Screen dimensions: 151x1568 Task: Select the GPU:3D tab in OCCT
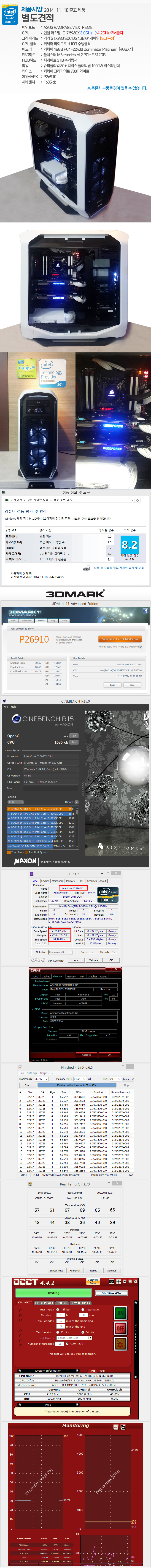click(62, 1303)
